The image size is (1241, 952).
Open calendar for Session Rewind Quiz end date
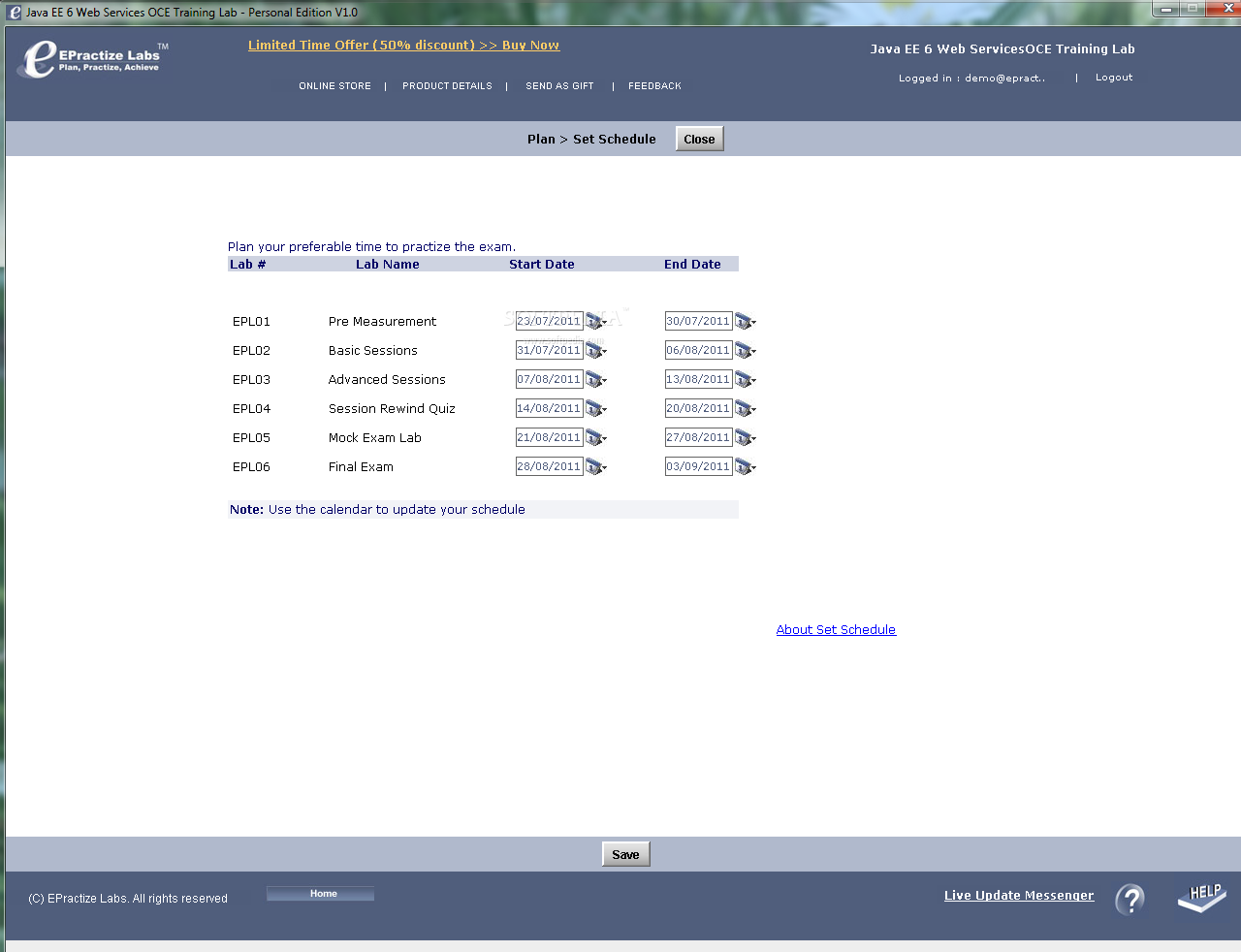coord(746,409)
